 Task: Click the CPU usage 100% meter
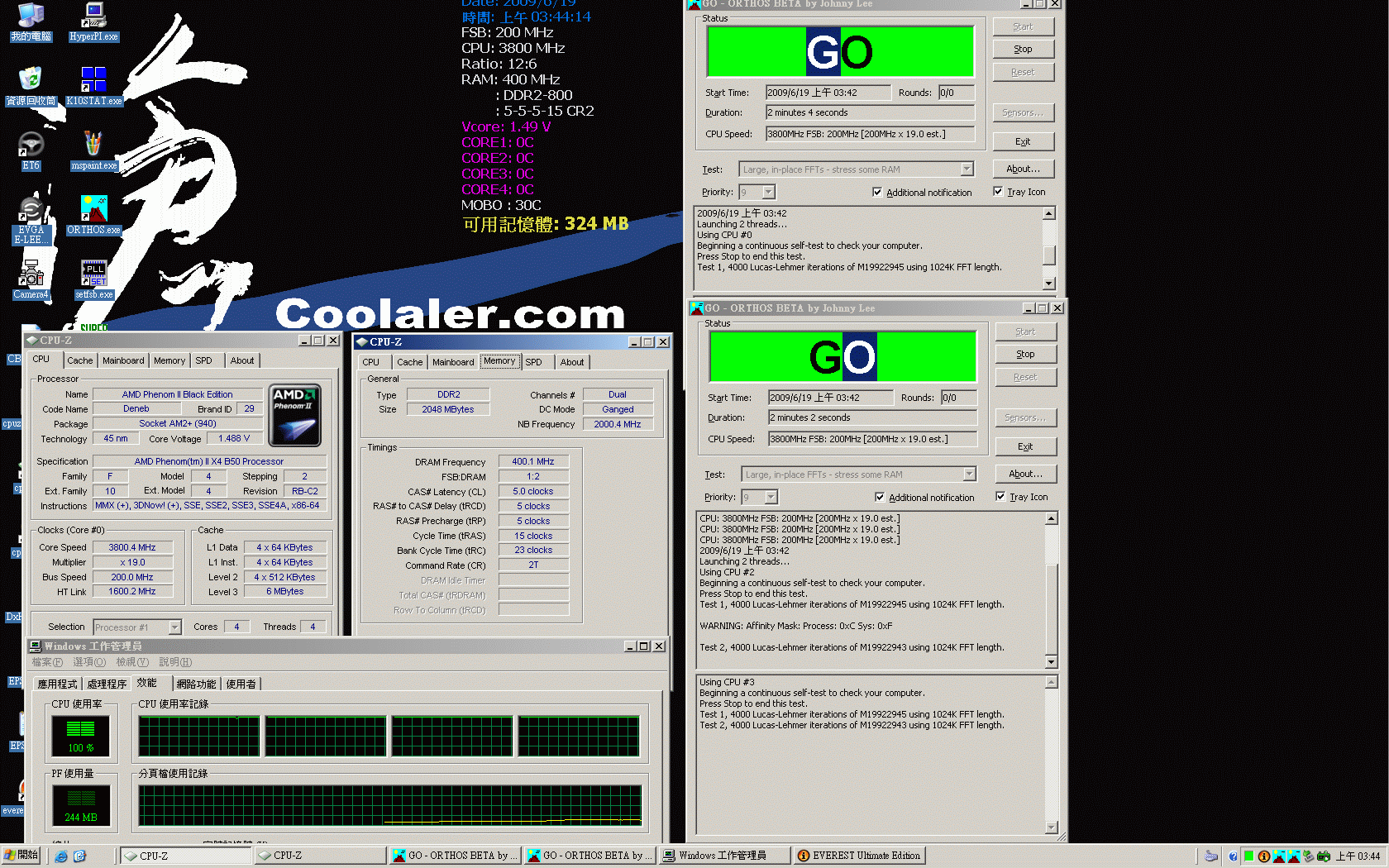tap(80, 736)
